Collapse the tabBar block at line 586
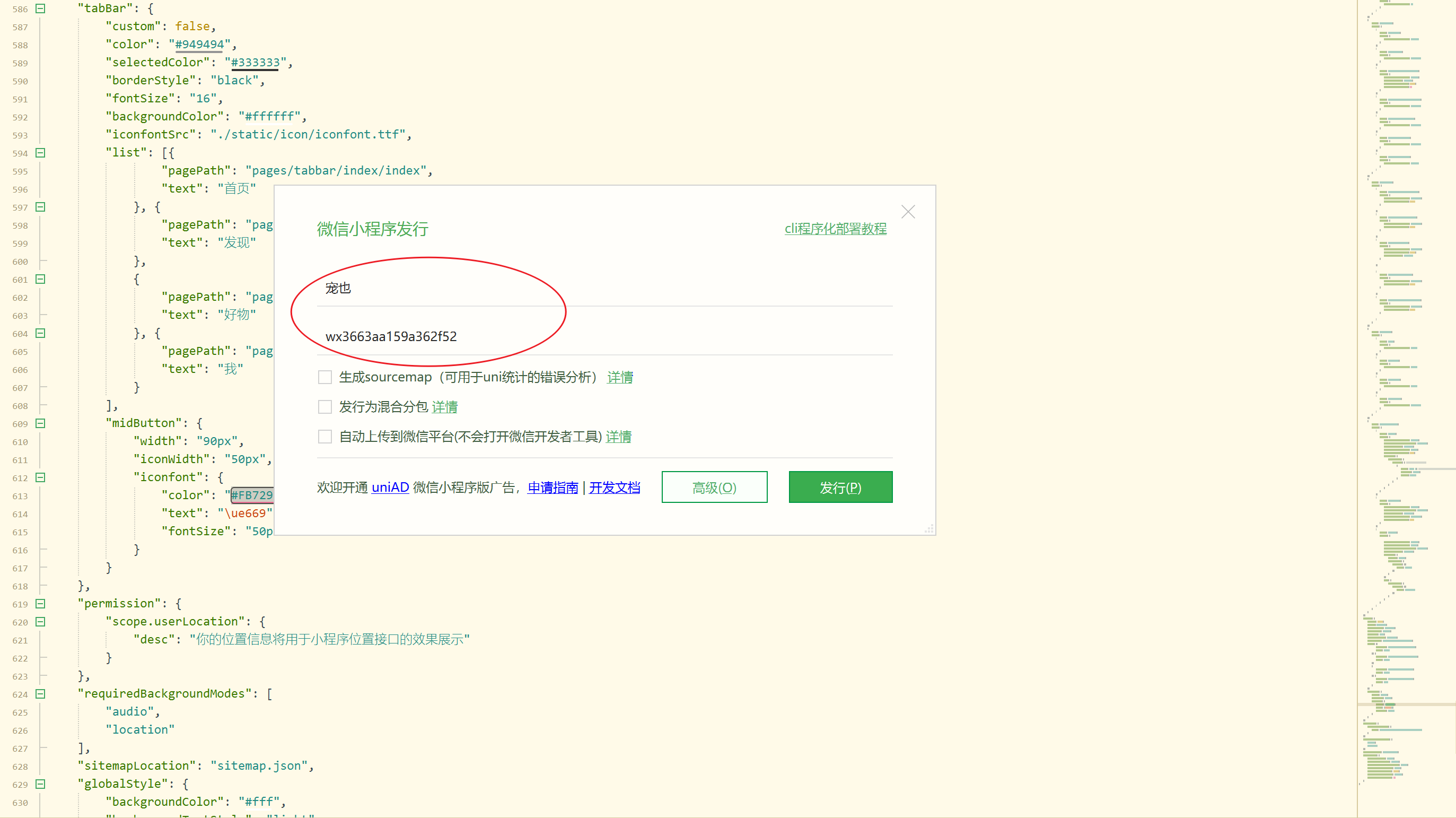Viewport: 1456px width, 818px height. point(40,8)
